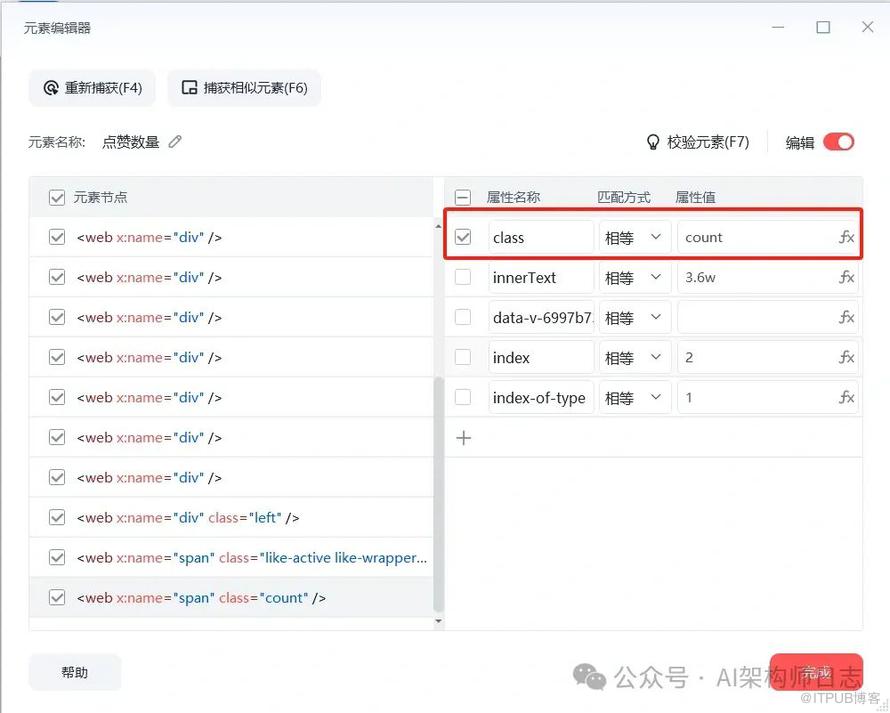
Task: Click fx icon in data-v-6997b7 row
Action: tap(846, 317)
